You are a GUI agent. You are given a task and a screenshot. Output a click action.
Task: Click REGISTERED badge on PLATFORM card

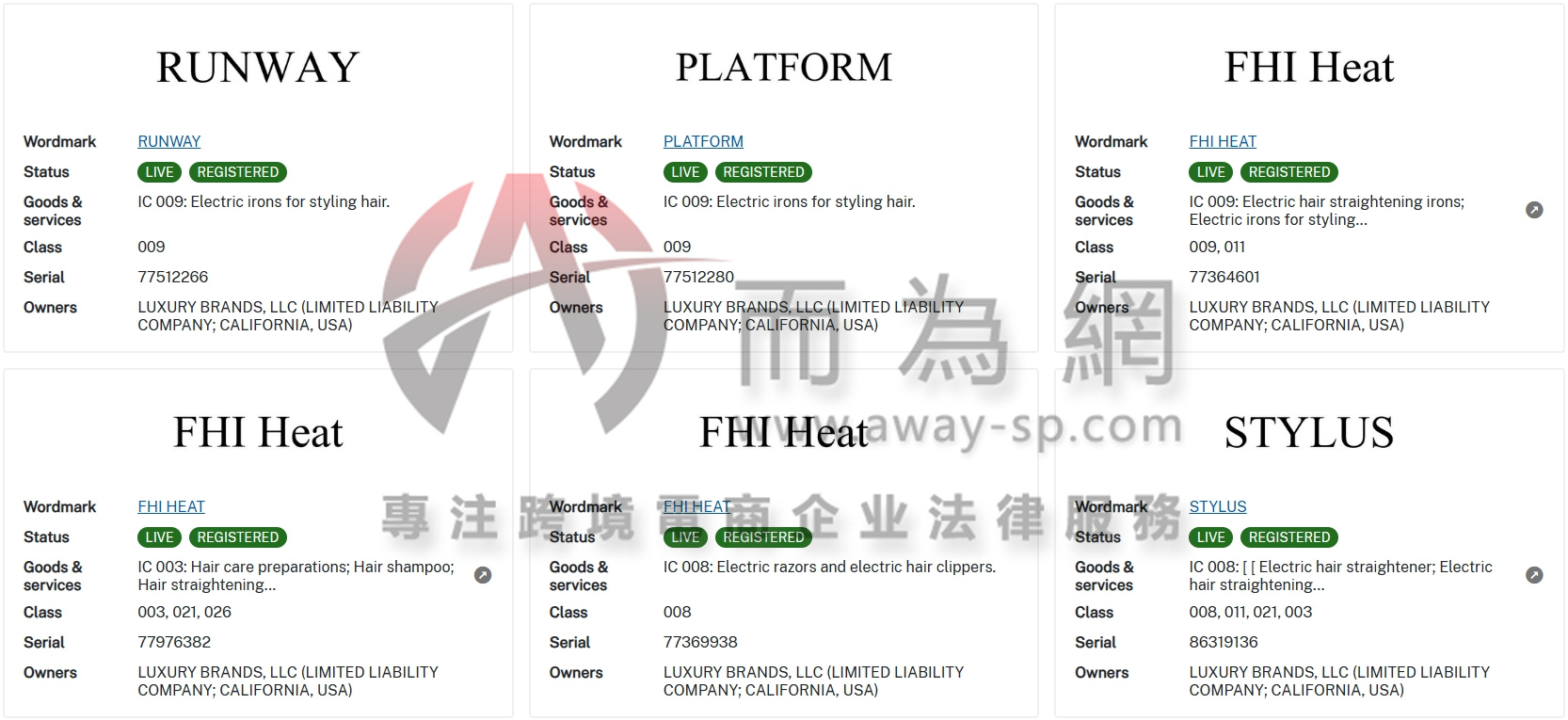763,172
